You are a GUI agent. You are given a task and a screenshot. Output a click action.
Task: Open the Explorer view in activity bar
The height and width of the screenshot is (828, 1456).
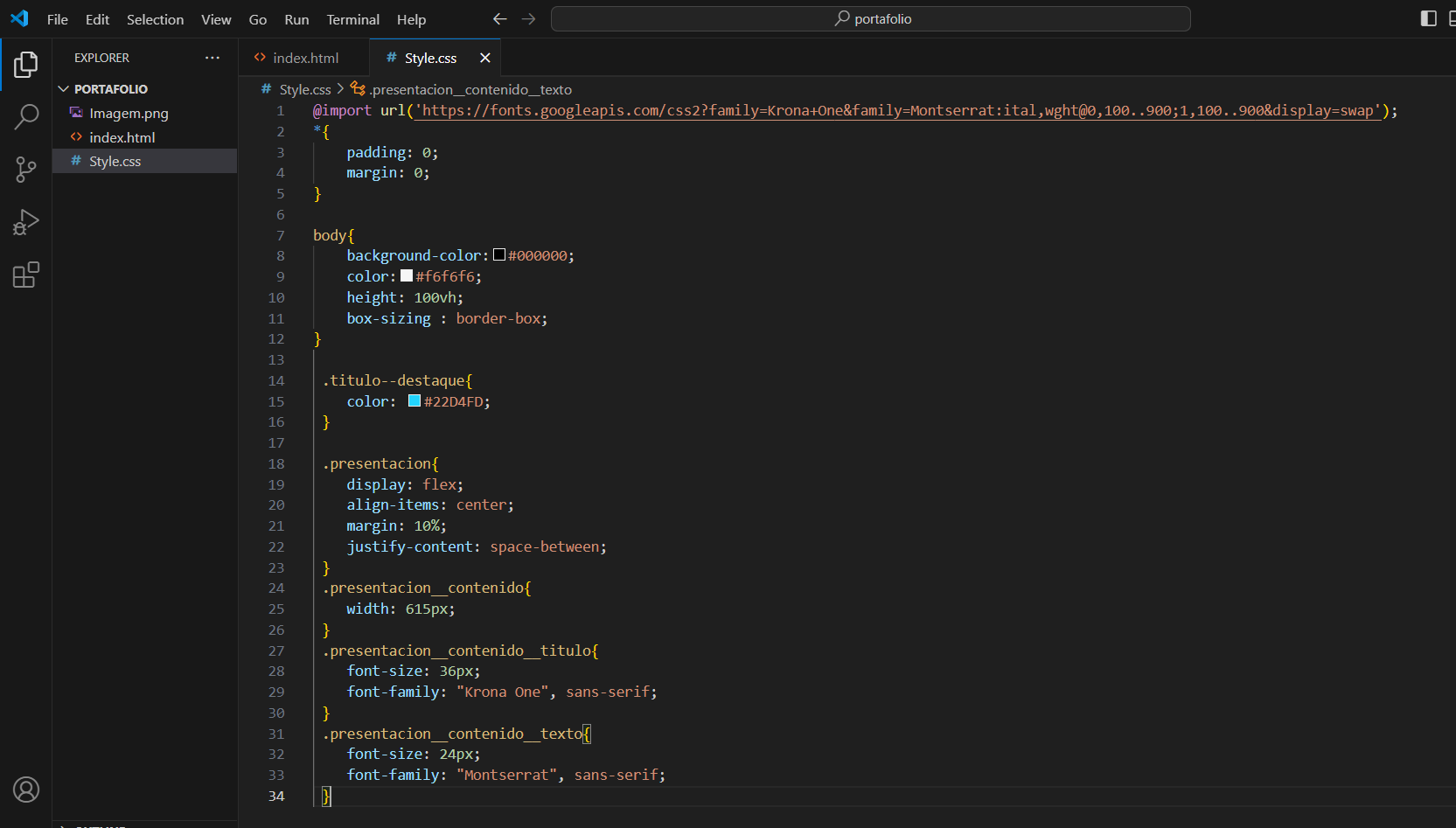[x=26, y=65]
